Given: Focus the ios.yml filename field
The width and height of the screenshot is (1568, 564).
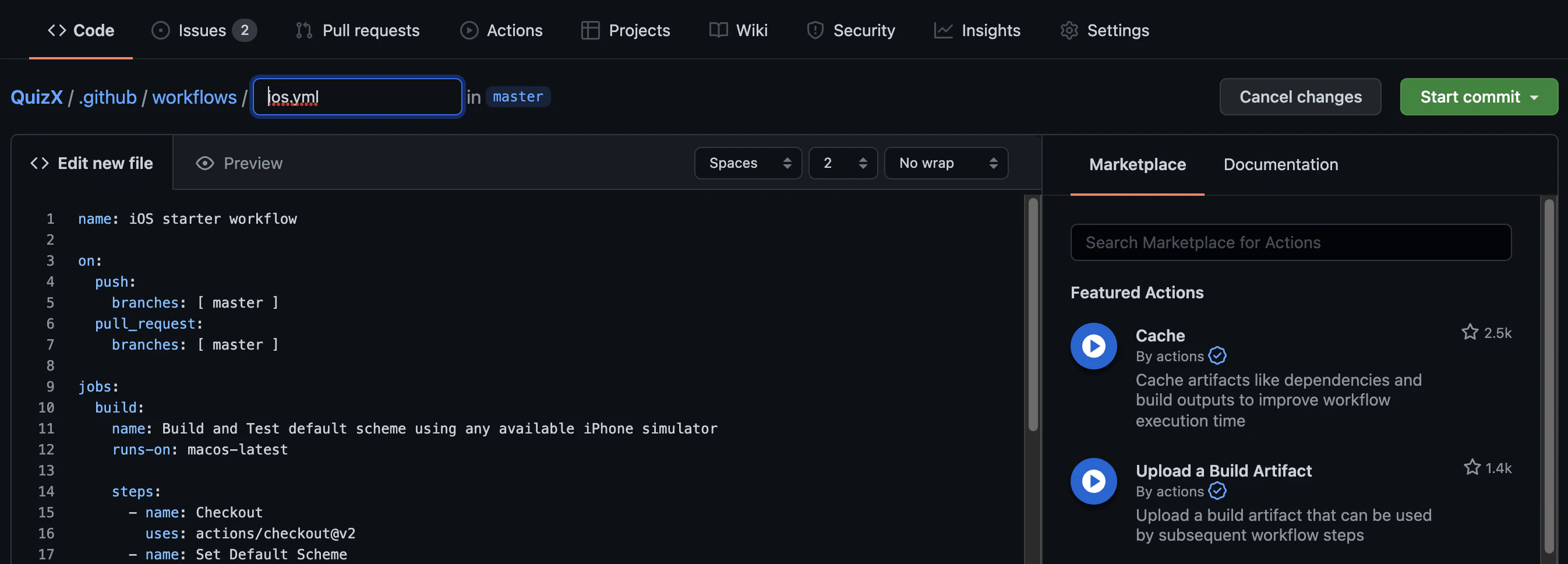Looking at the screenshot, I should point(357,97).
